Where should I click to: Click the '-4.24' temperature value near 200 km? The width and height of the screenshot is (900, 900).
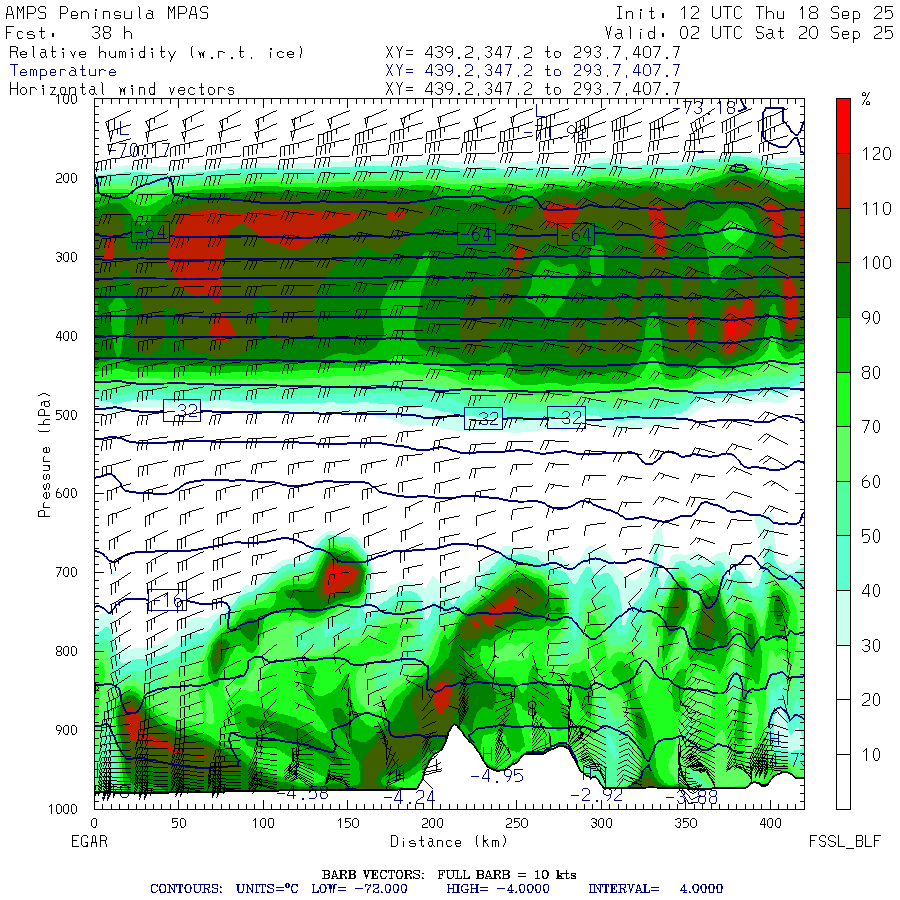coord(409,797)
